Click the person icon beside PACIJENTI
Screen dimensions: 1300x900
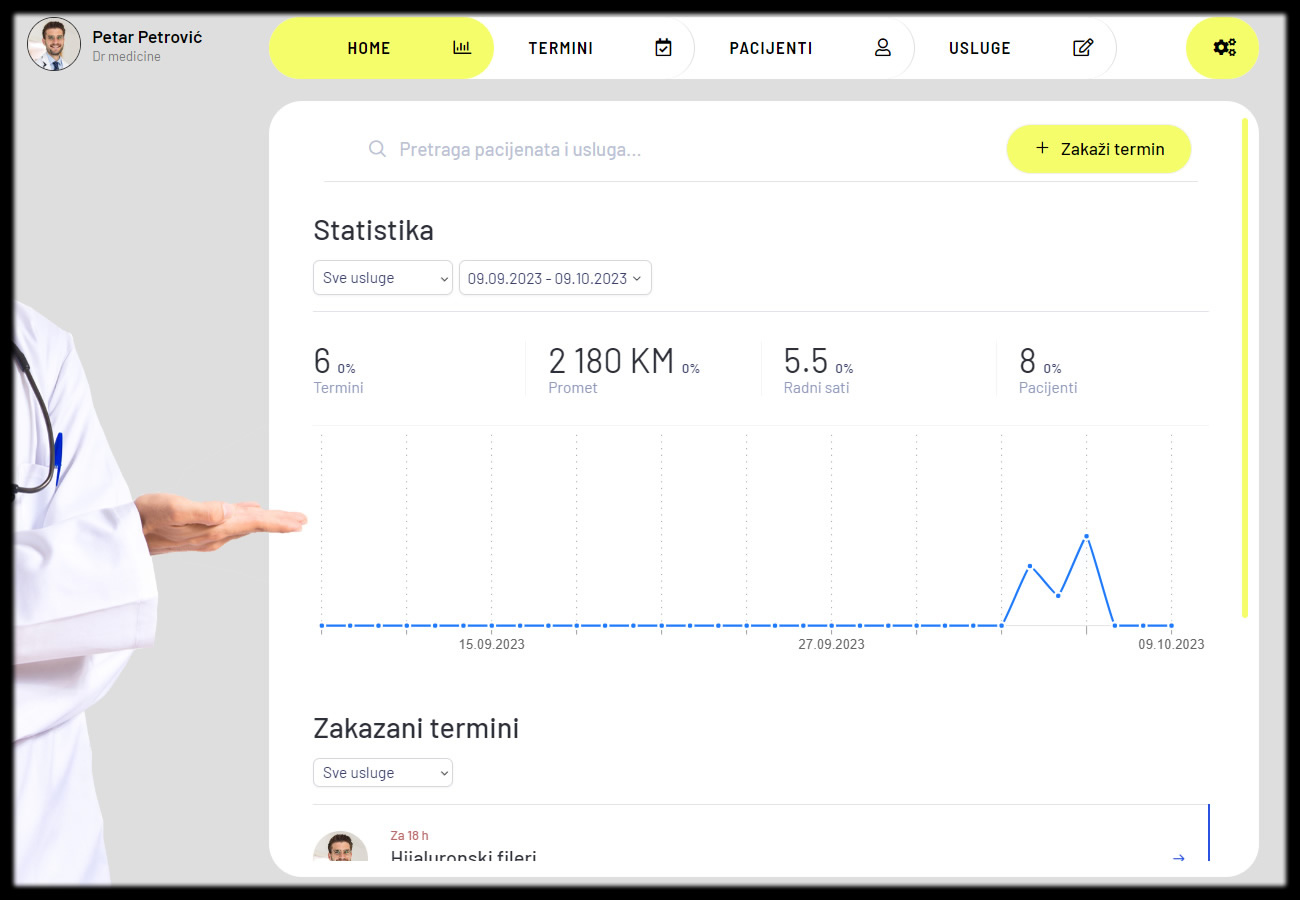tap(882, 47)
